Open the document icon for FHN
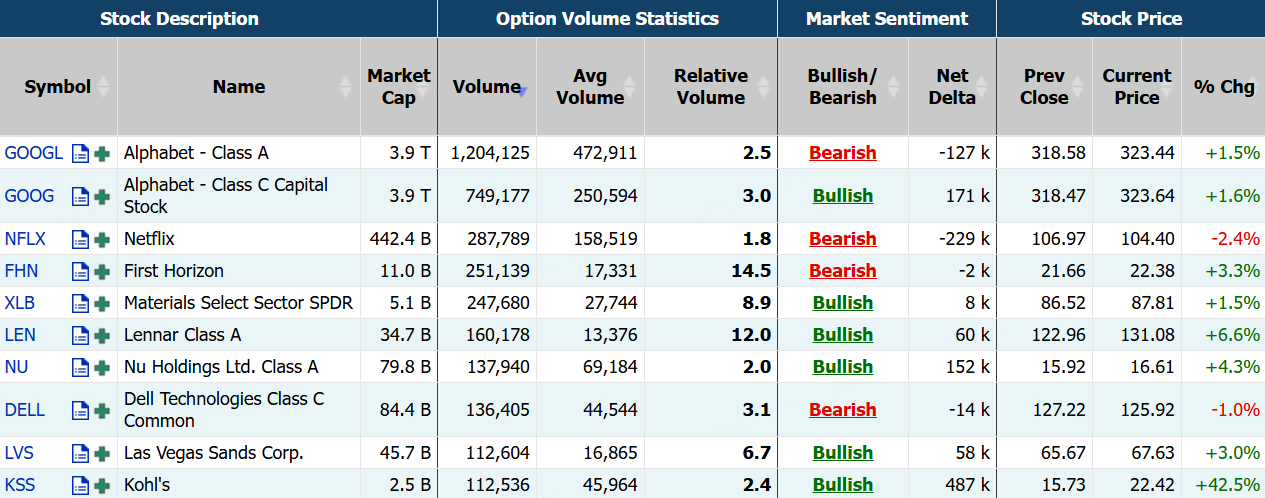1265x498 pixels. pyautogui.click(x=81, y=272)
